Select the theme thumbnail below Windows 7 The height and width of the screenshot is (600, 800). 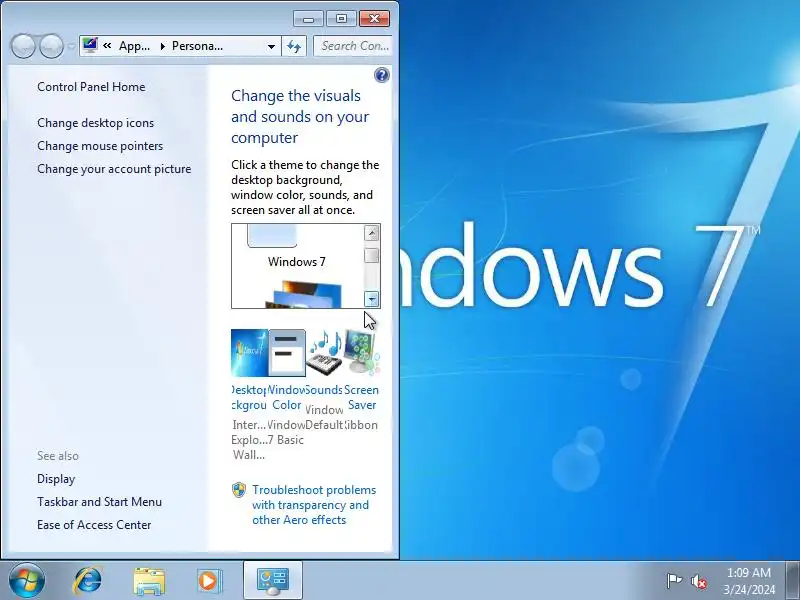click(x=304, y=294)
